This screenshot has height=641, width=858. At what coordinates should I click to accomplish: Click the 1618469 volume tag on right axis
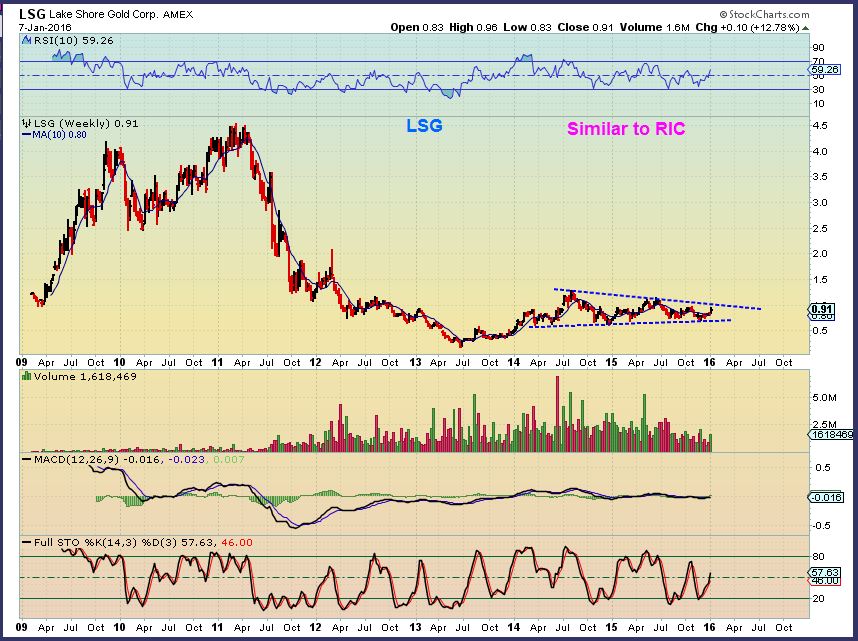click(831, 435)
